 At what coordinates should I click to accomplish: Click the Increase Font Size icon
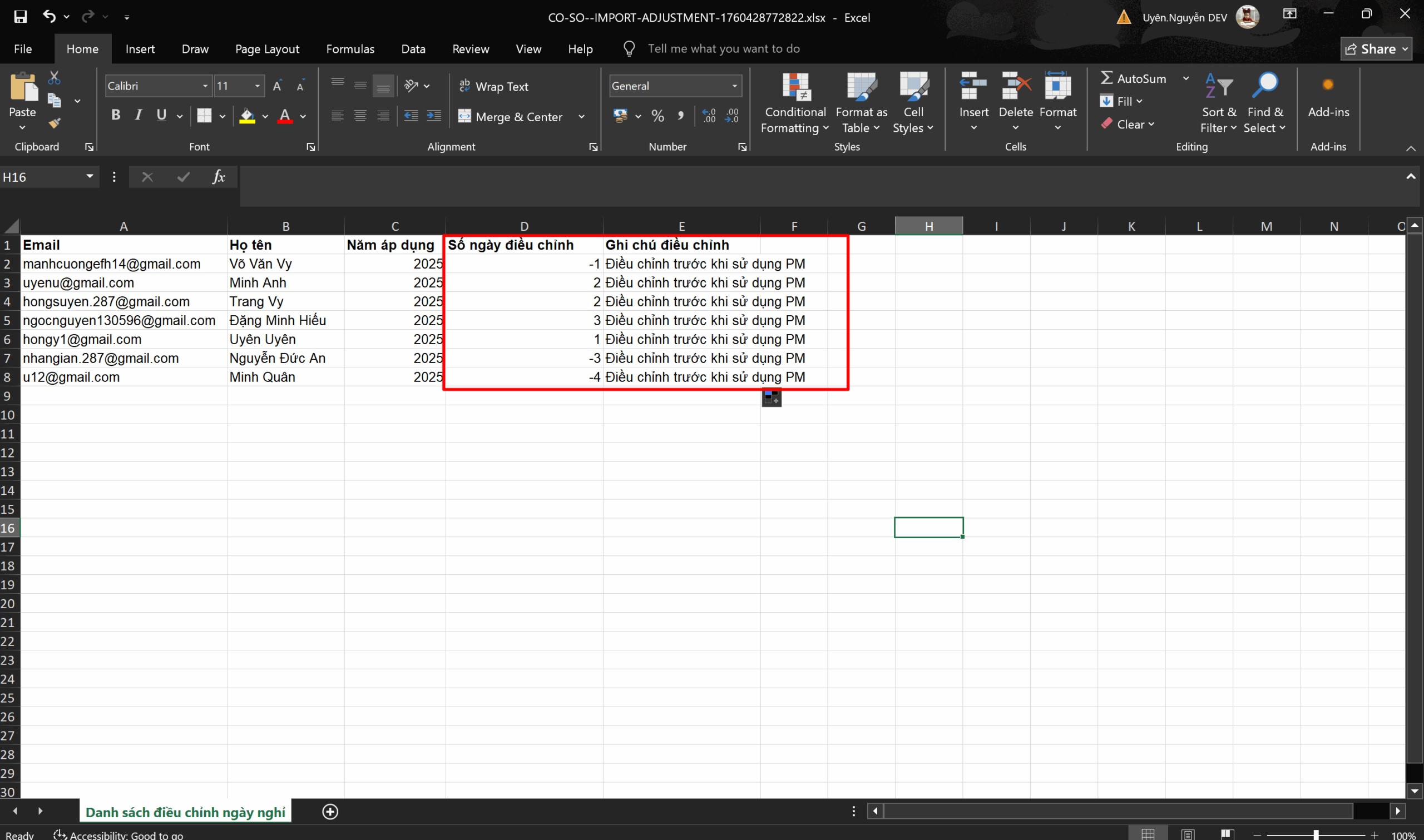(x=277, y=86)
